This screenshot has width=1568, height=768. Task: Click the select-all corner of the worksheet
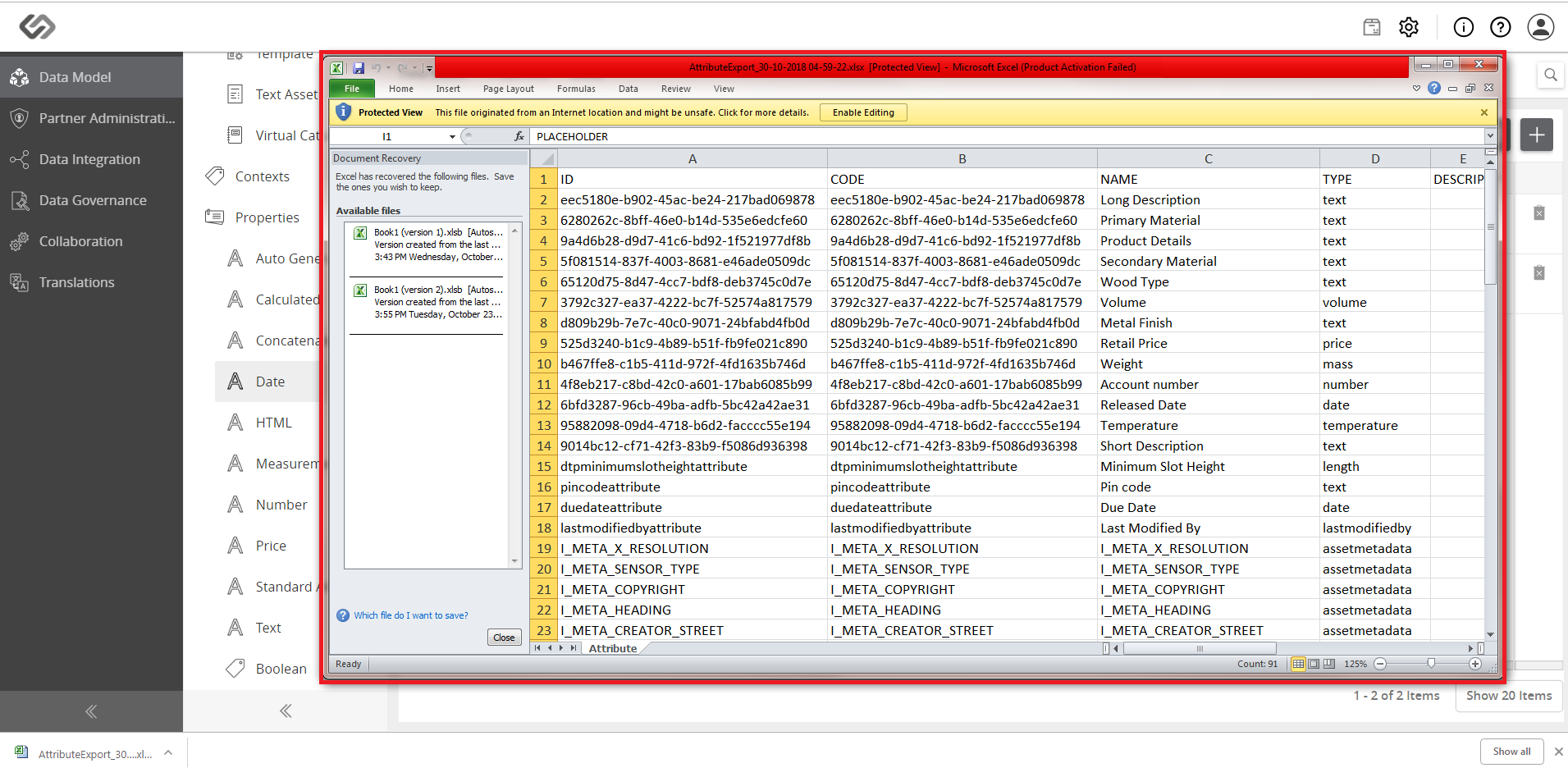[542, 158]
